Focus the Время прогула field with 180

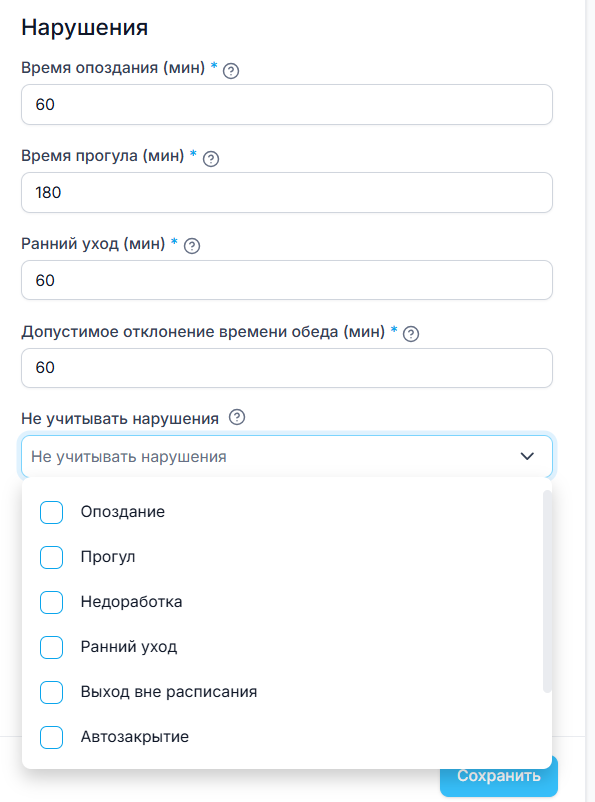pyautogui.click(x=287, y=192)
